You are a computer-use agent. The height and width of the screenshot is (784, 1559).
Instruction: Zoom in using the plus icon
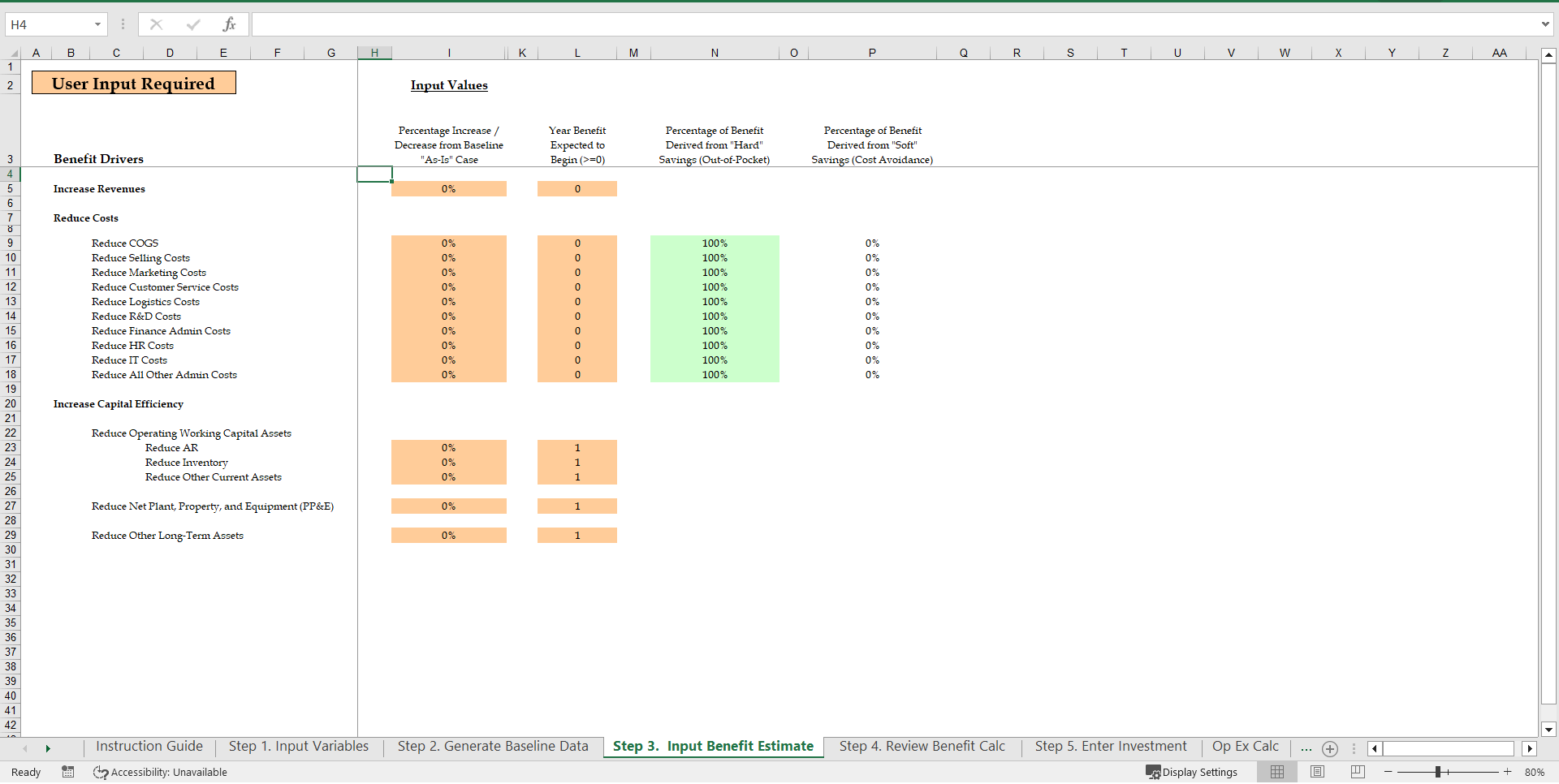click(1508, 772)
